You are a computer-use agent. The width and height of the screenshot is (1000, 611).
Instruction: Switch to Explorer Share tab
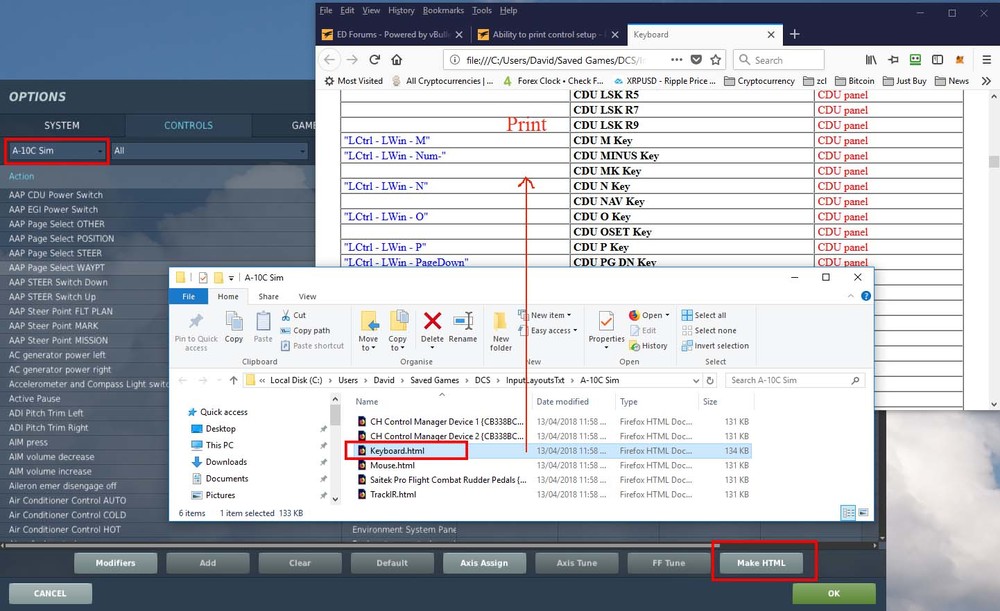tap(268, 297)
